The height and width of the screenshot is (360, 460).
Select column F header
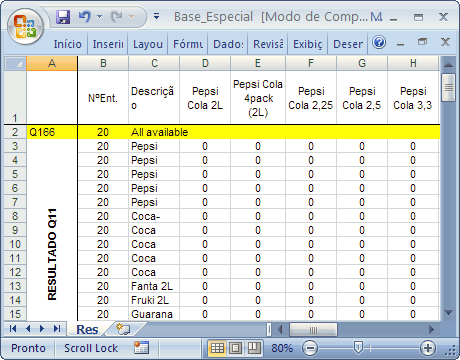[x=311, y=63]
